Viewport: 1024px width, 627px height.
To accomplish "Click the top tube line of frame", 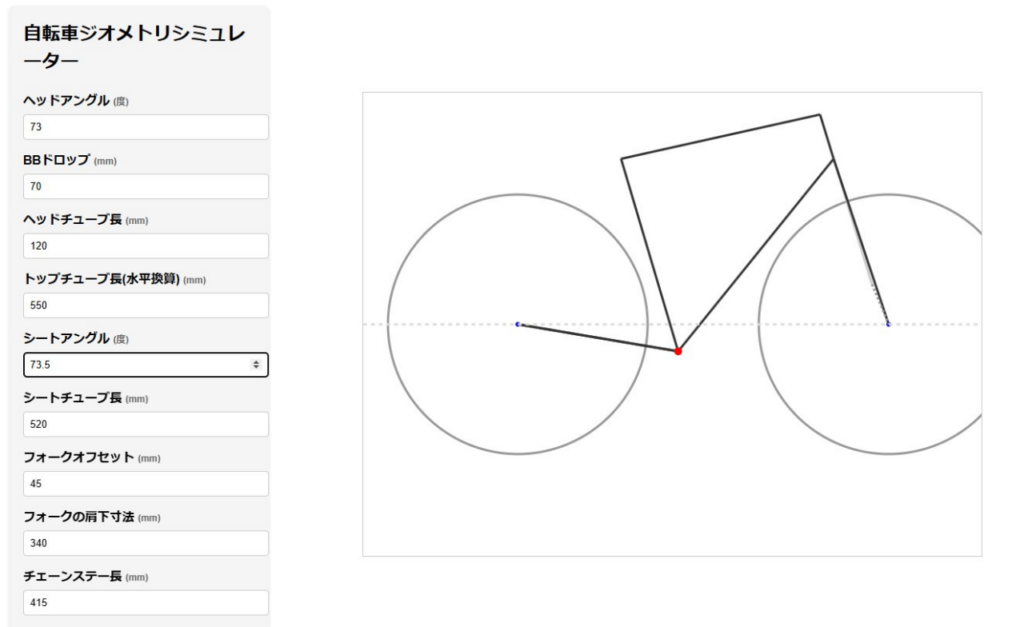I will point(720,137).
